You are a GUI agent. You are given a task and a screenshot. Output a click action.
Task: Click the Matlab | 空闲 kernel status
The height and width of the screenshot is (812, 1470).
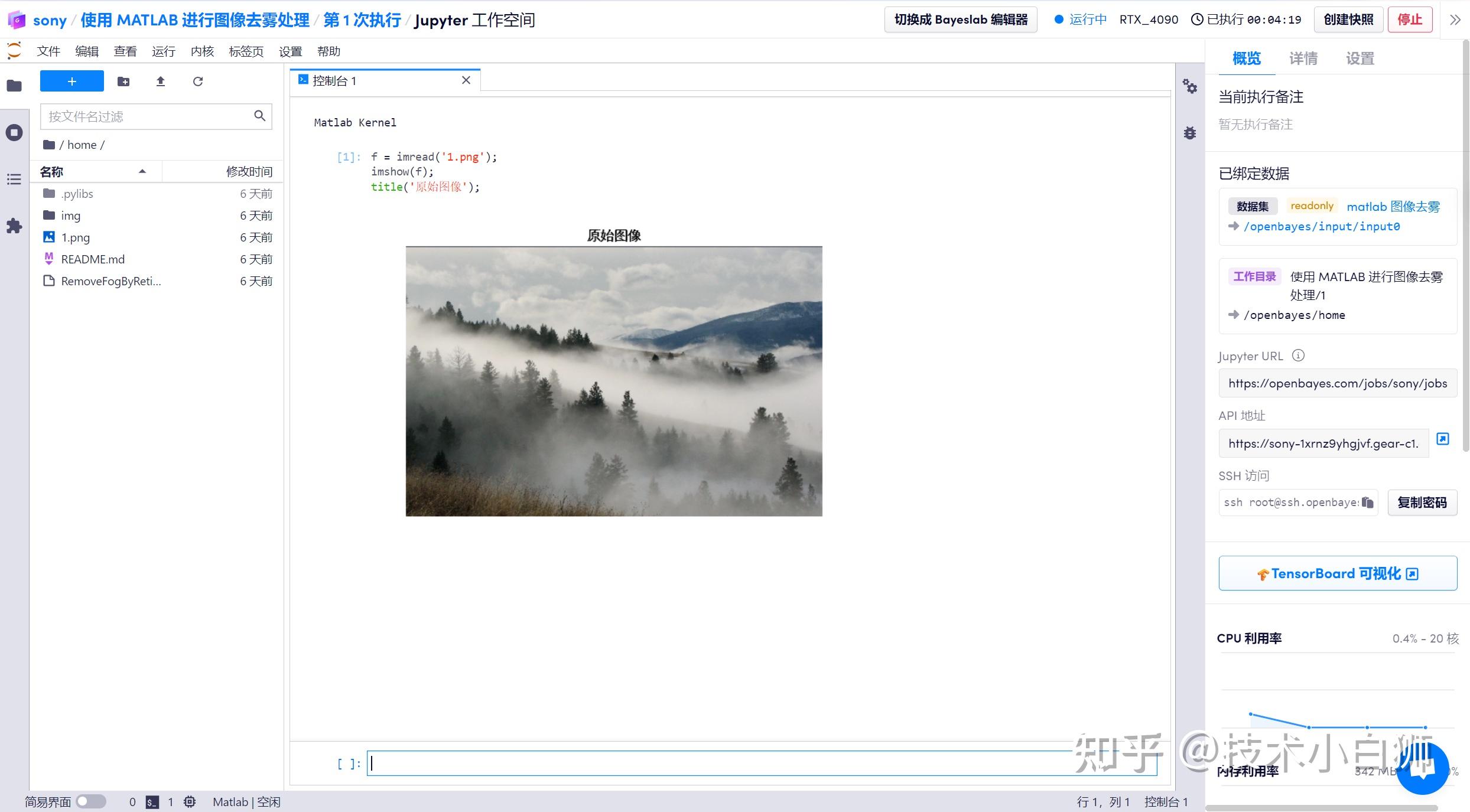coord(246,802)
